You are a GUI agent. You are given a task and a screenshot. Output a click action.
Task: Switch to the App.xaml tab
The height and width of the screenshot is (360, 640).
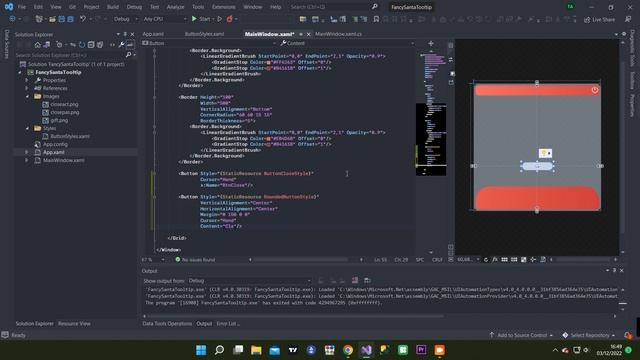pyautogui.click(x=153, y=34)
